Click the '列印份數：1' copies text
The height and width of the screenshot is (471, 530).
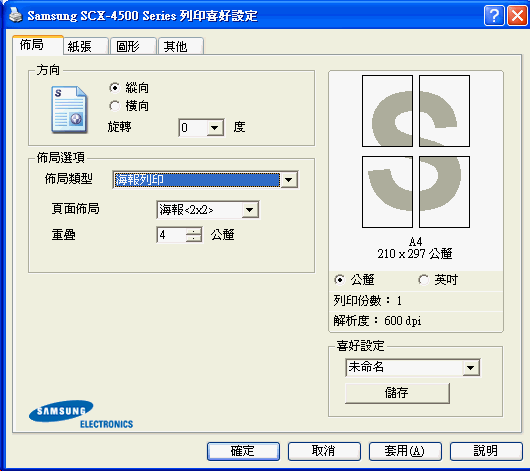point(368,300)
